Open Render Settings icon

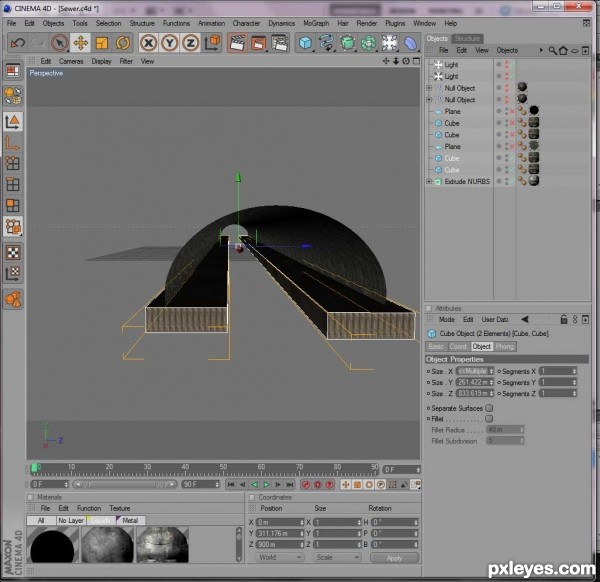279,43
